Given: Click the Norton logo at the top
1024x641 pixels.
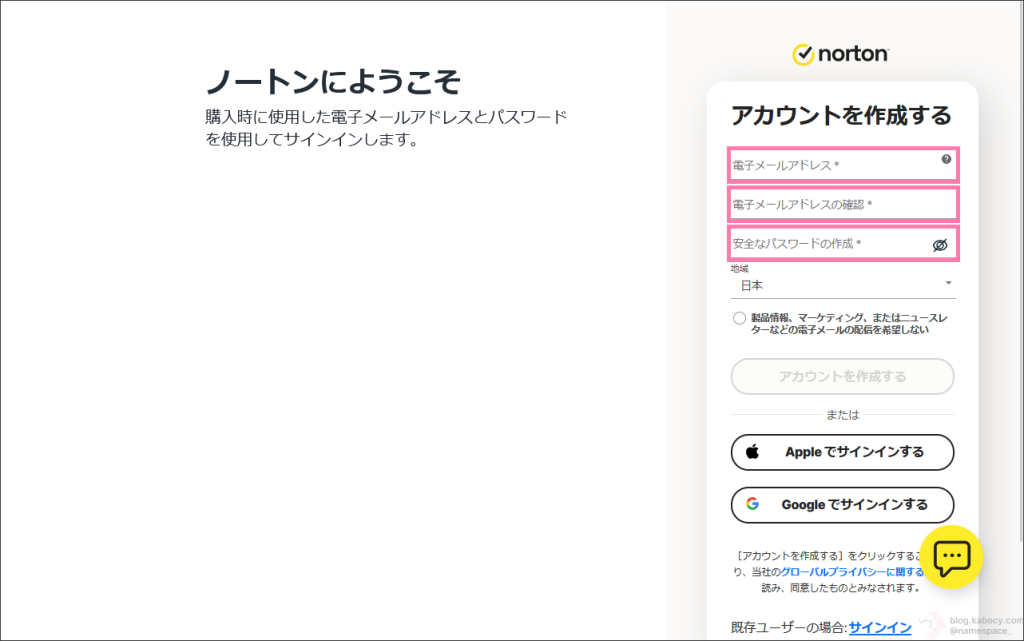Looking at the screenshot, I should [x=841, y=54].
